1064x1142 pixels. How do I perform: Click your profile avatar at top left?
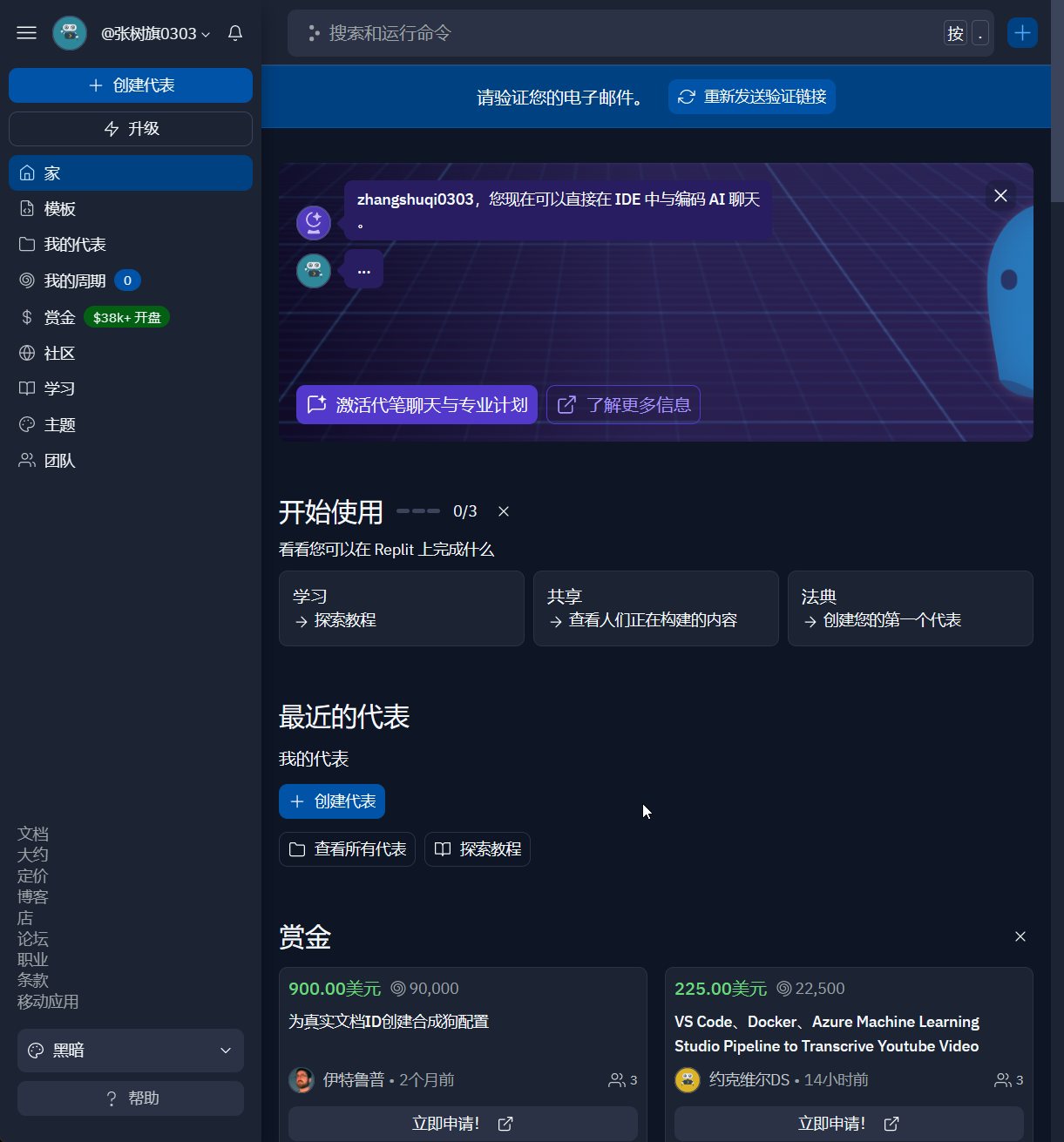70,32
